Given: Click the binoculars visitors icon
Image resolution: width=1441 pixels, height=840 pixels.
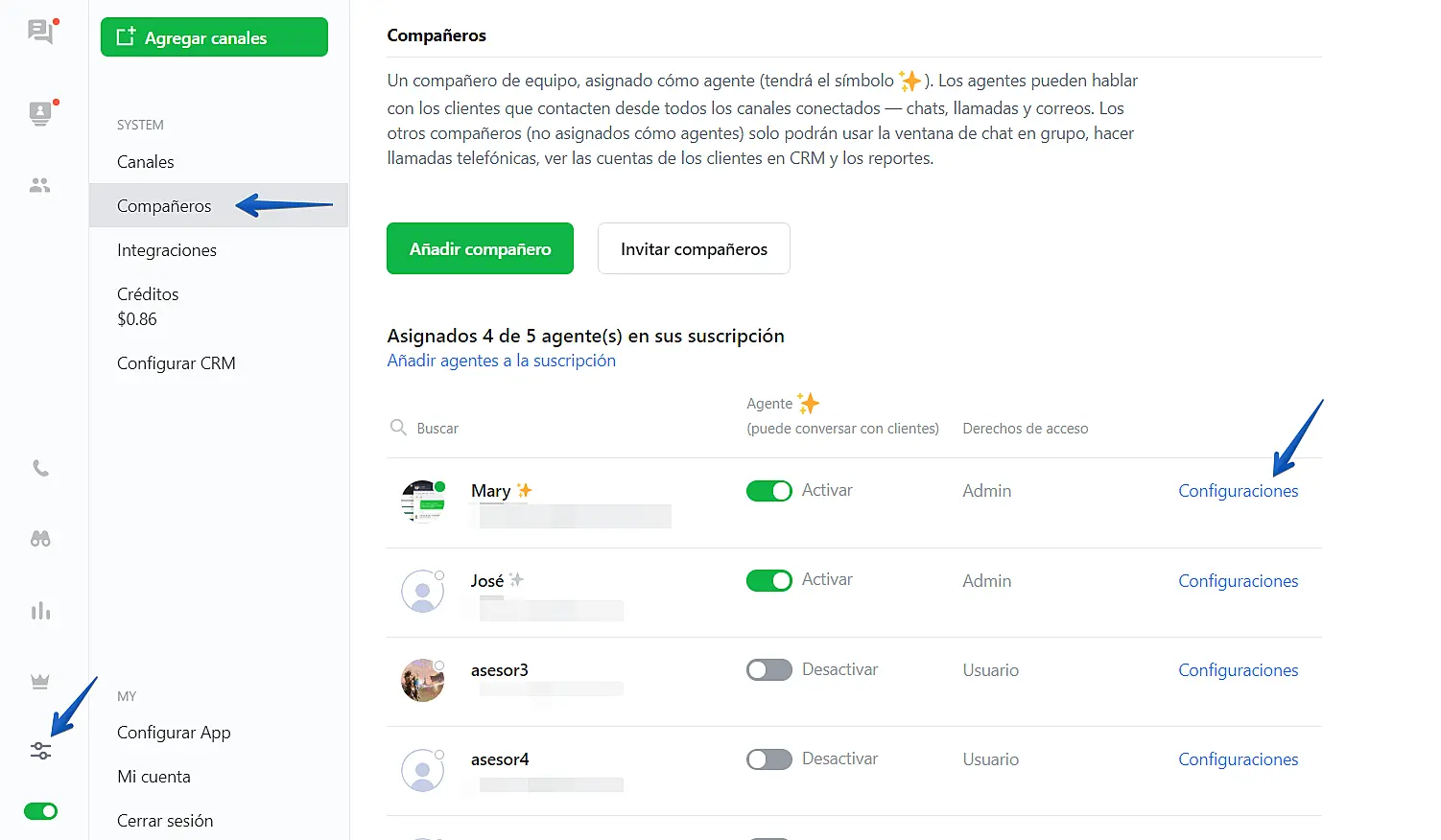Looking at the screenshot, I should click(40, 539).
